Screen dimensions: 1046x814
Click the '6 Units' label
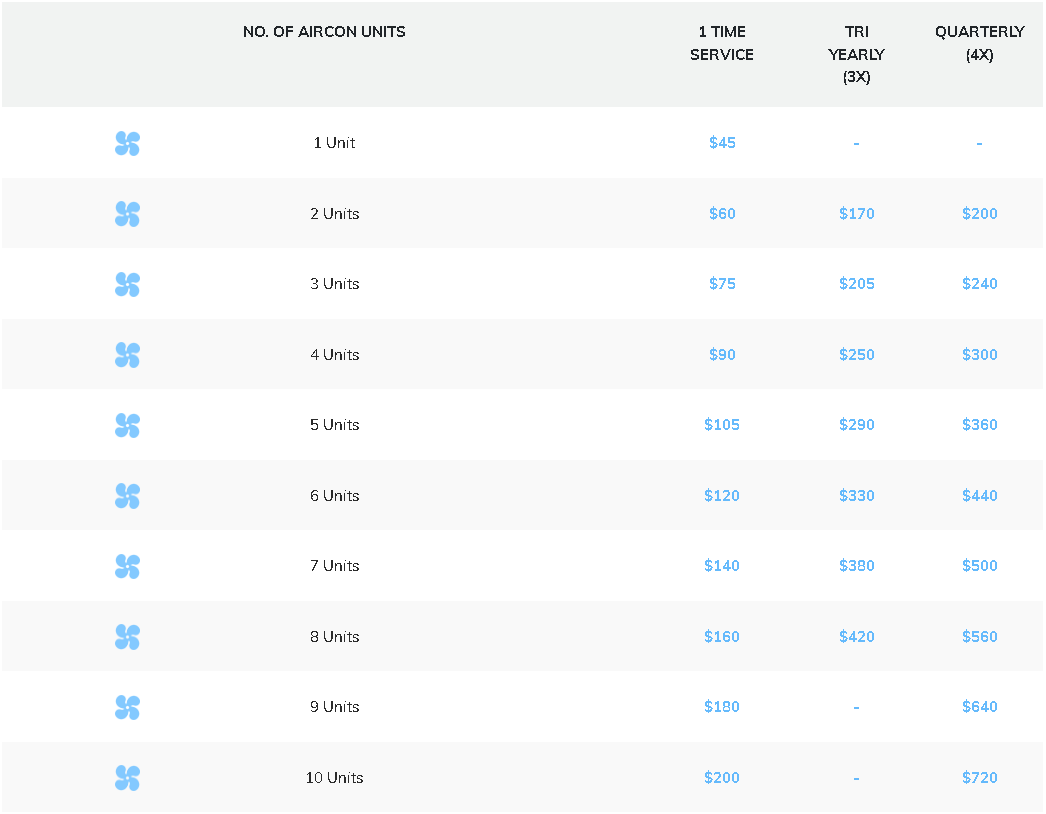[334, 495]
